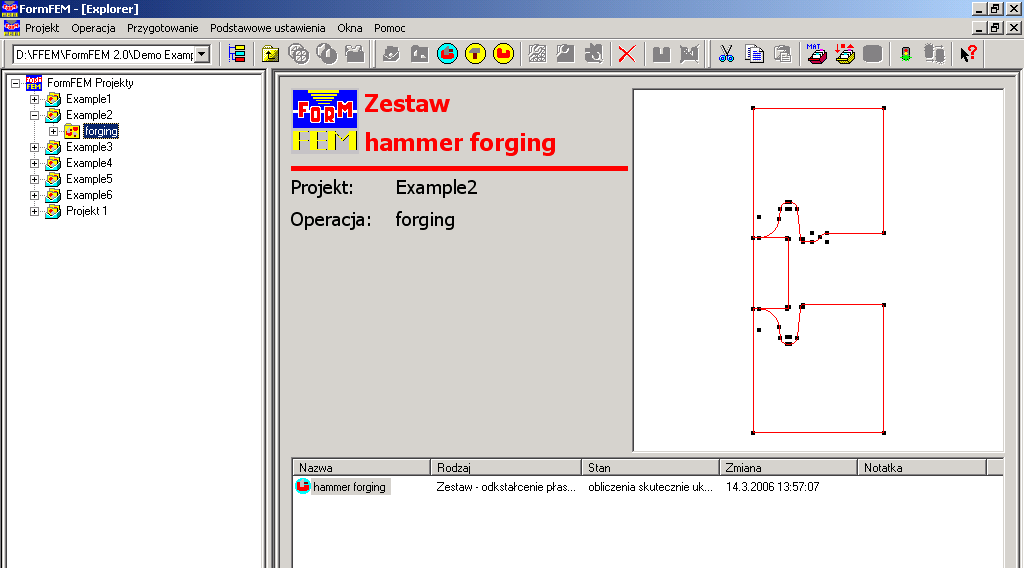
Task: Expand the Example4 tree node
Action: pos(35,163)
